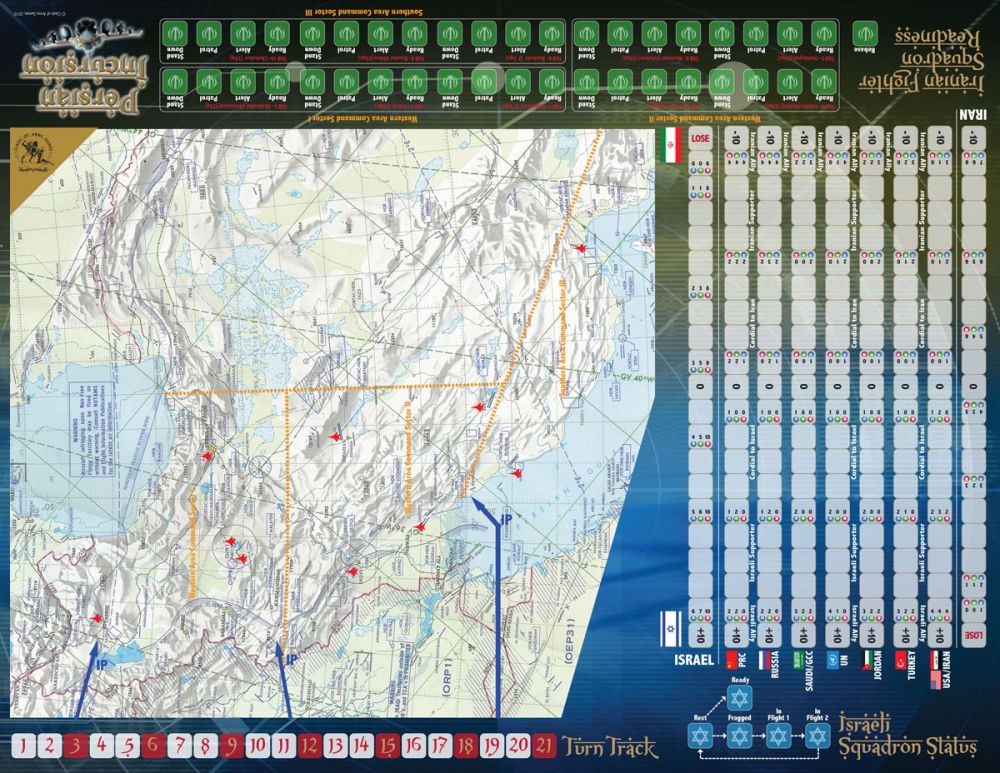Click turn 17 on the Turn Track
1000x773 pixels.
pyautogui.click(x=439, y=746)
